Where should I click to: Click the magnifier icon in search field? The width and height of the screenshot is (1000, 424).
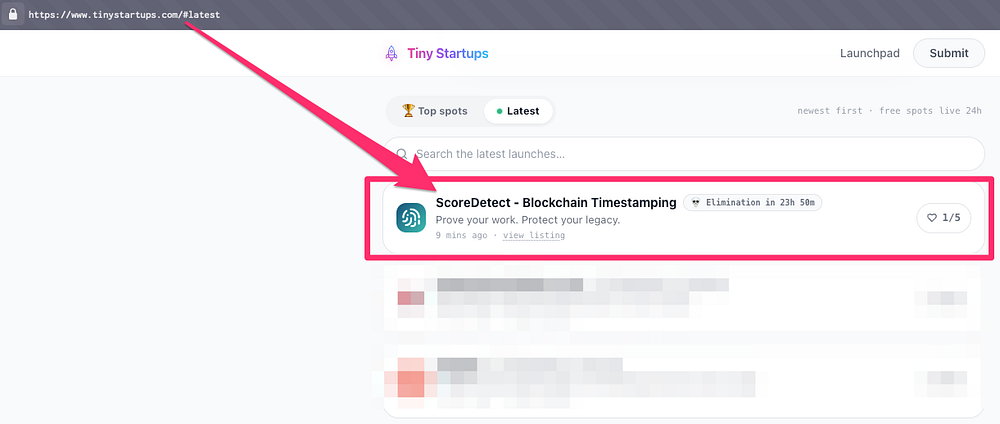coord(402,154)
